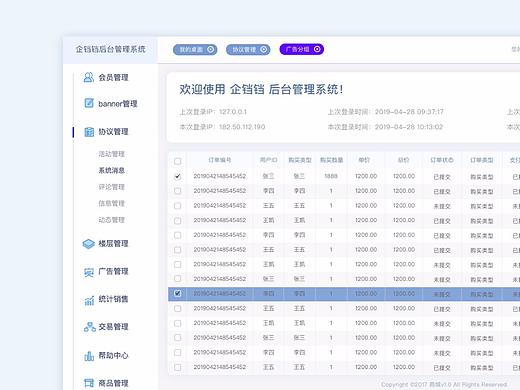Click the 统计销售 bar chart icon

point(89,300)
